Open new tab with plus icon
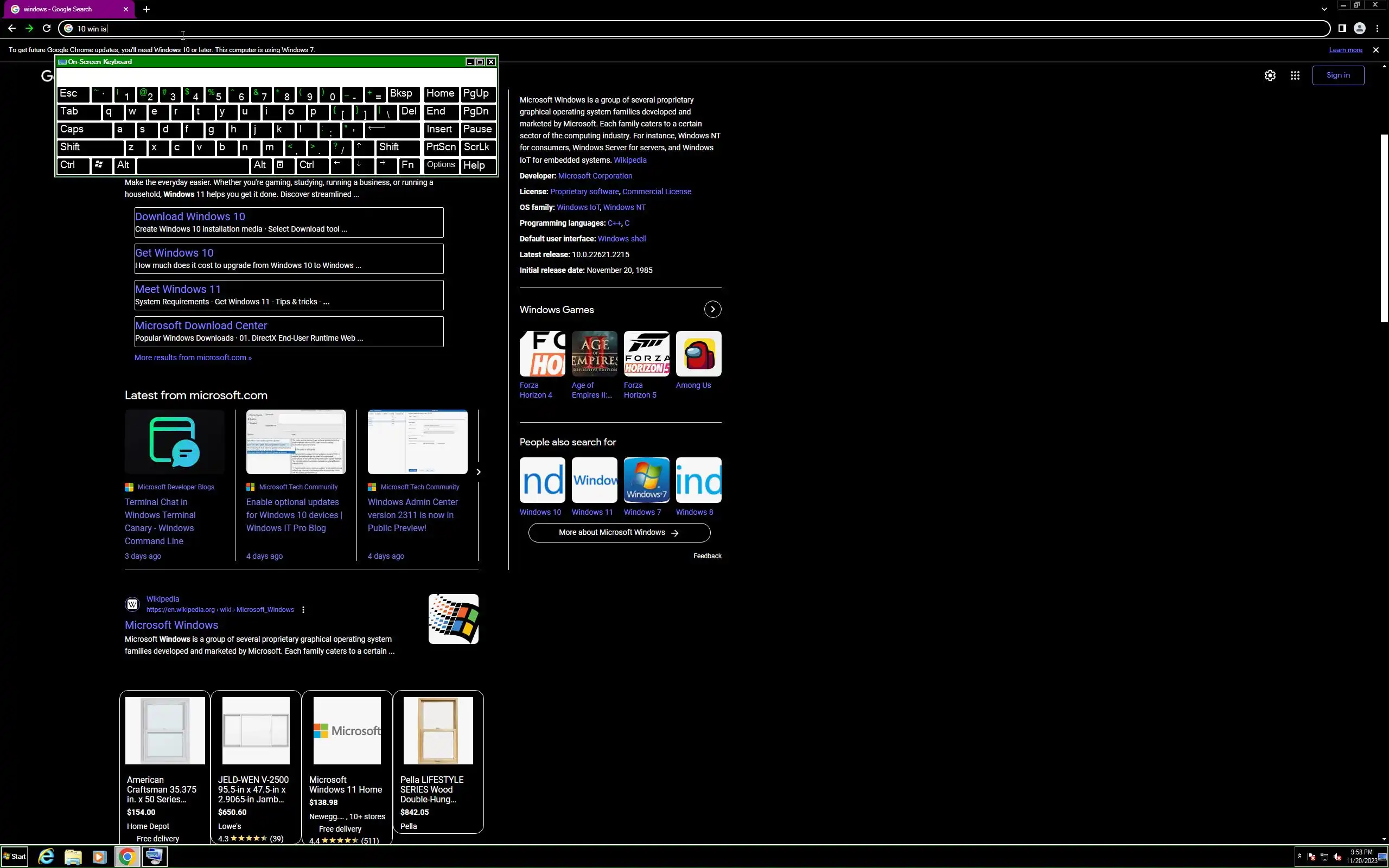 (x=146, y=9)
